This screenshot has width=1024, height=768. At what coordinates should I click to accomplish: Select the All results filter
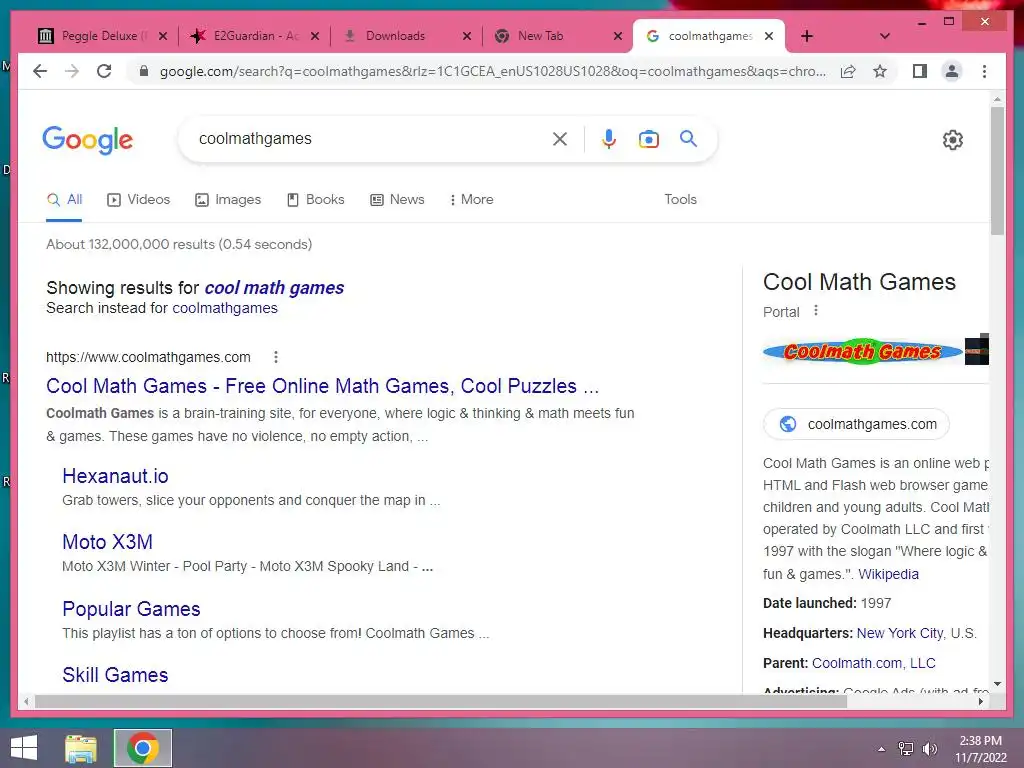(x=64, y=200)
